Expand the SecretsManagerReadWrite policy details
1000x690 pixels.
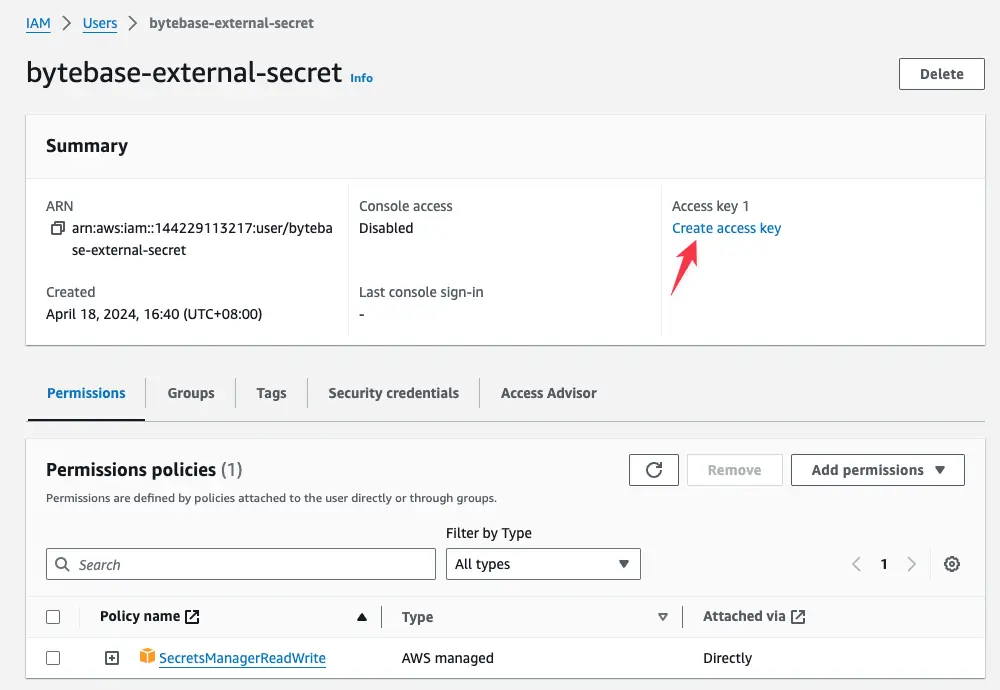coord(112,657)
